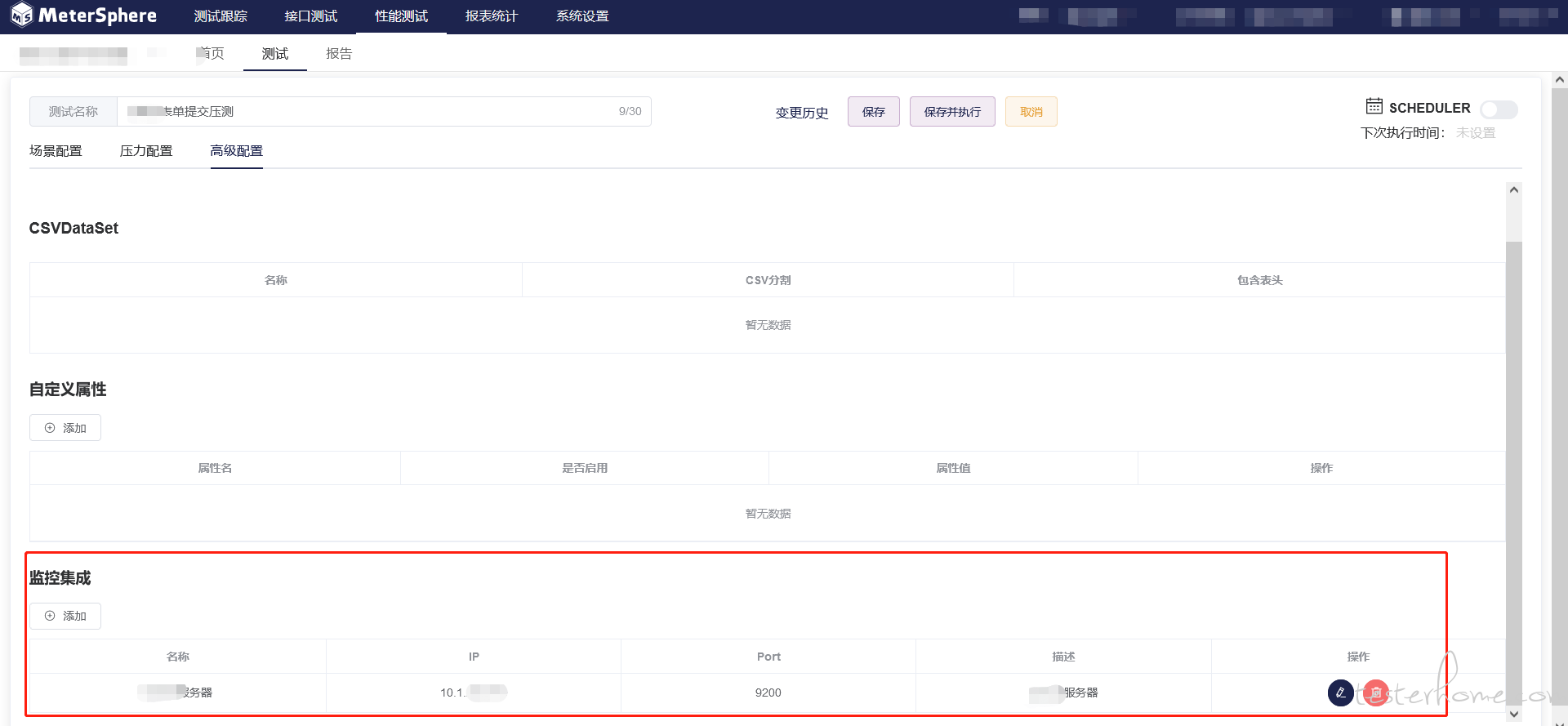Select the 高级配置 tab
The height and width of the screenshot is (726, 1568).
tap(237, 151)
